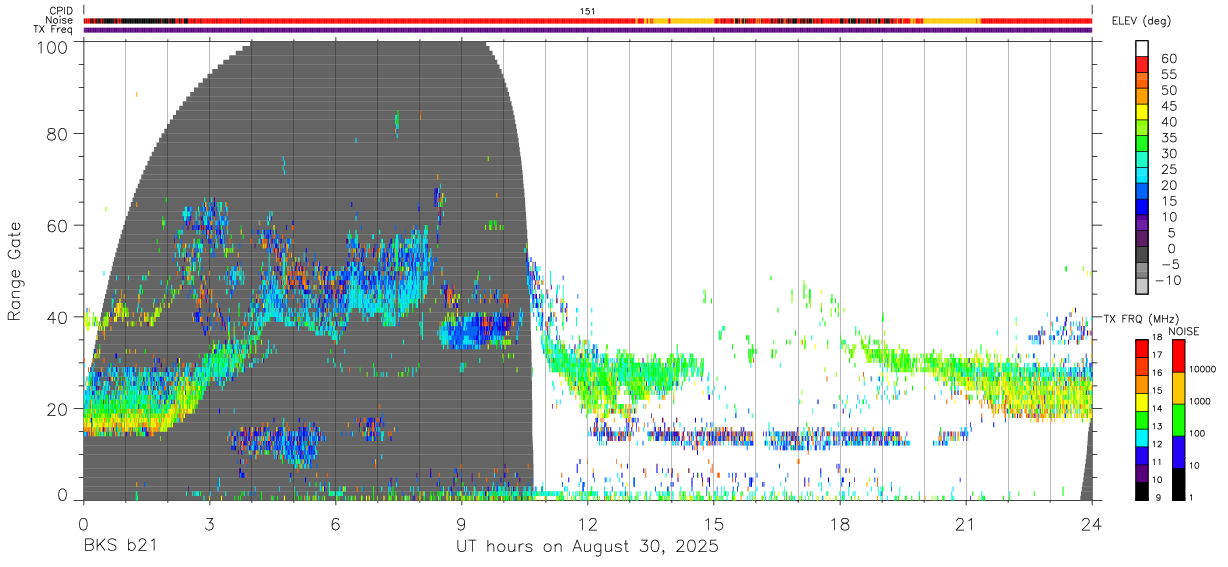Click the x-axis tick label '12'

point(587,524)
